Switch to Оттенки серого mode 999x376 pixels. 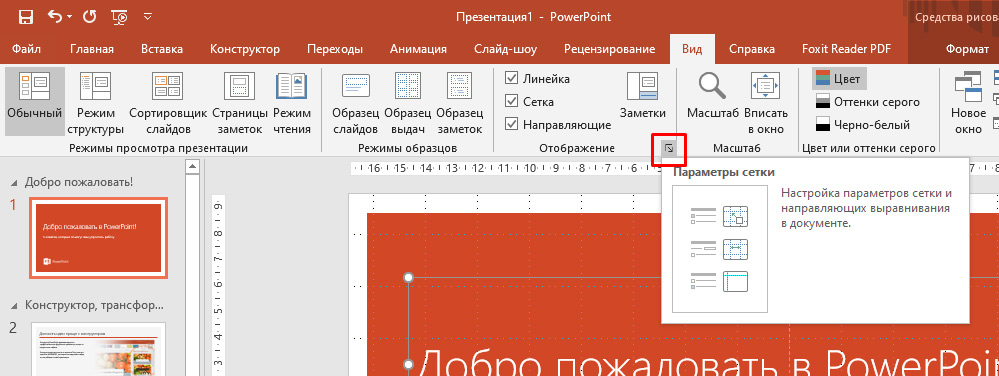[x=868, y=102]
